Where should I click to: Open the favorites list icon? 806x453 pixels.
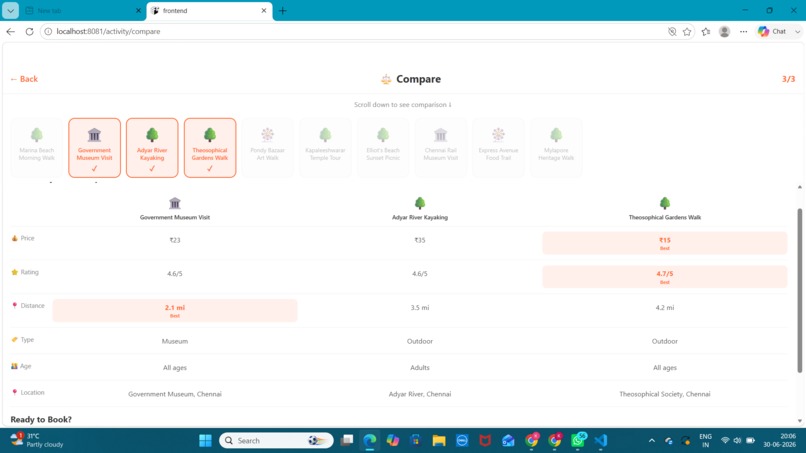click(706, 31)
